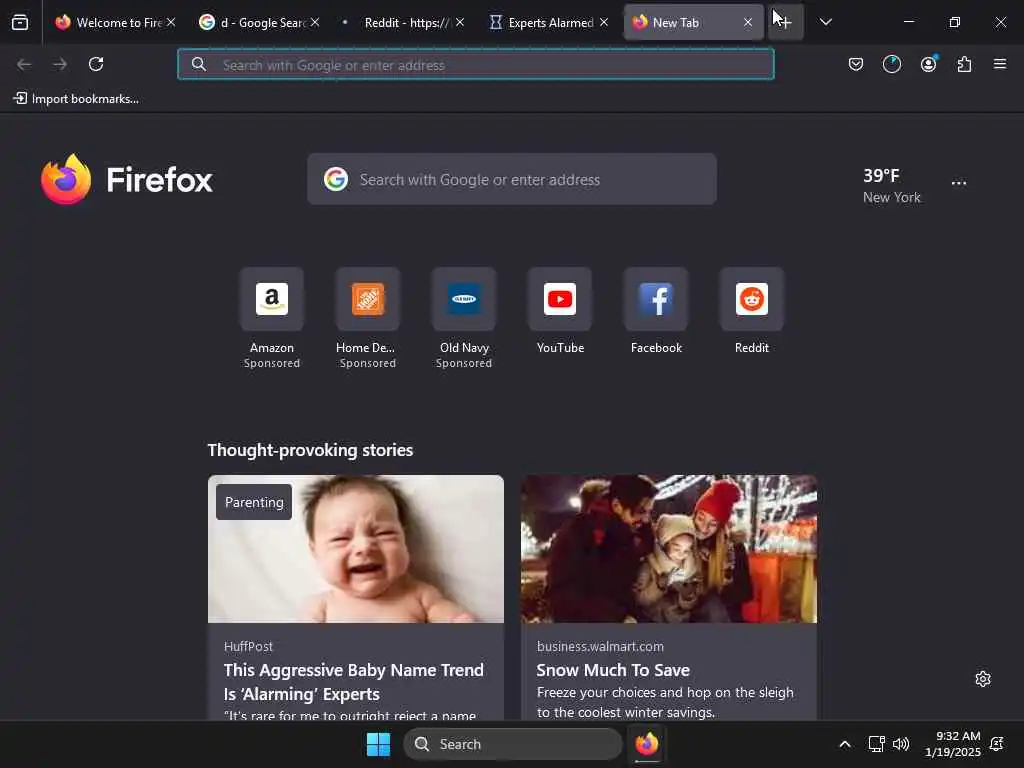Expand the list all tabs chevron
The image size is (1024, 768).
pyautogui.click(x=825, y=22)
